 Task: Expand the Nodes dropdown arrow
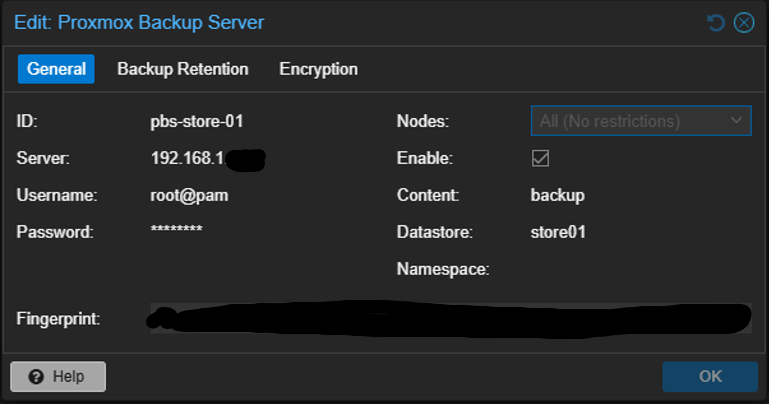click(x=738, y=121)
